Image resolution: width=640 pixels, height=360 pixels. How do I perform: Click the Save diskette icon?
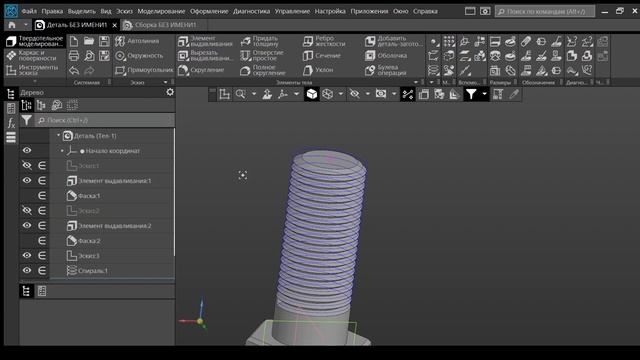pyautogui.click(x=104, y=41)
